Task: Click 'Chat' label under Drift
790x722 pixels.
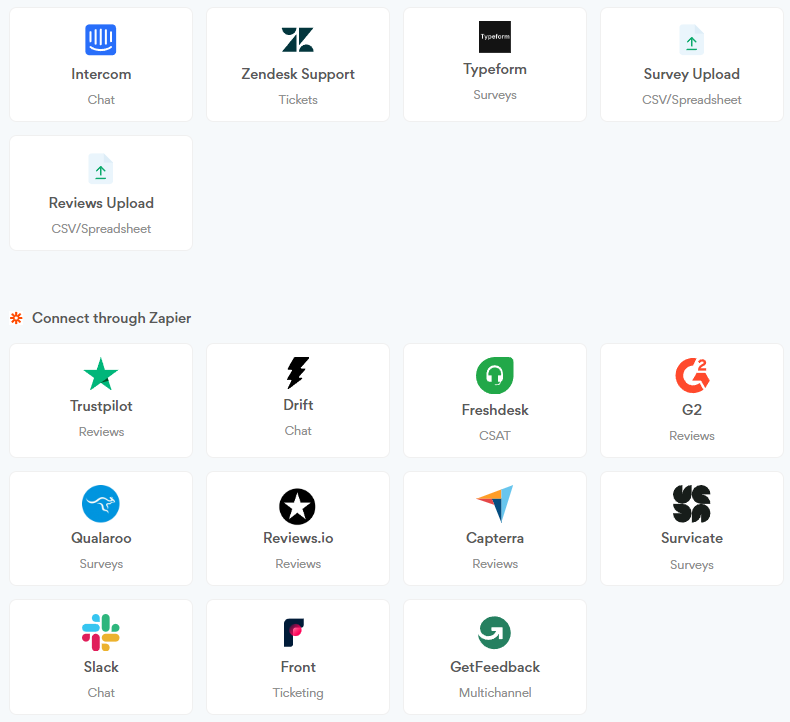Action: point(298,431)
